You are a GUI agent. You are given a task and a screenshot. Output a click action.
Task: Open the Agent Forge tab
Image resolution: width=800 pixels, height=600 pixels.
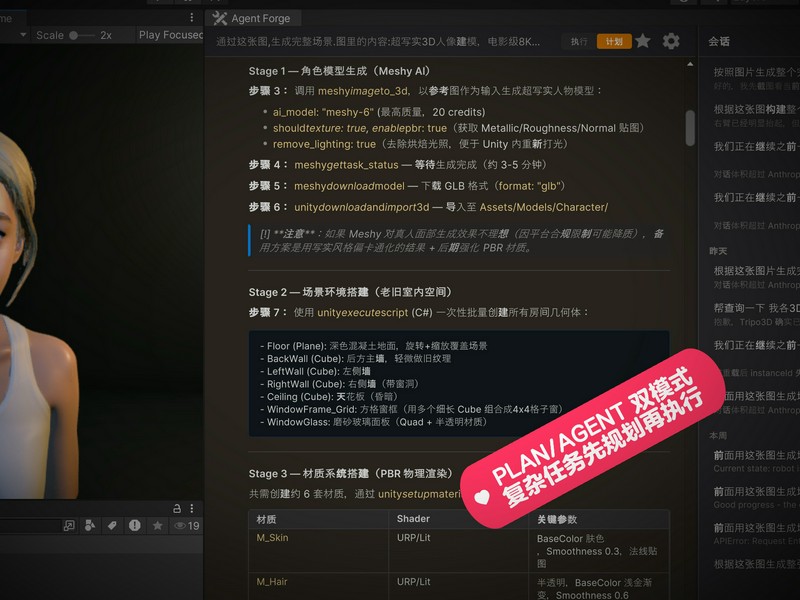tap(254, 18)
